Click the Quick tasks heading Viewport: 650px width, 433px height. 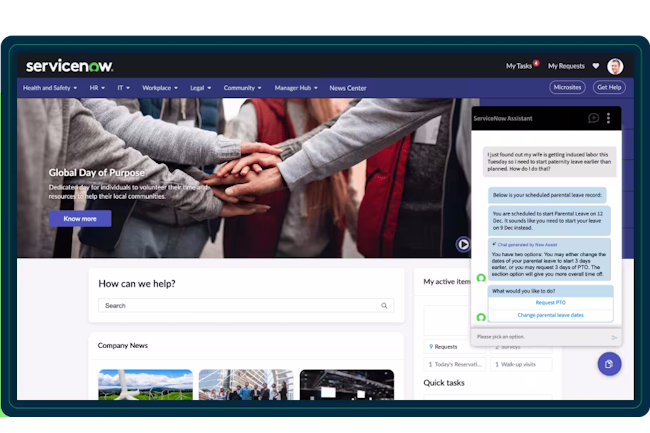pyautogui.click(x=444, y=383)
